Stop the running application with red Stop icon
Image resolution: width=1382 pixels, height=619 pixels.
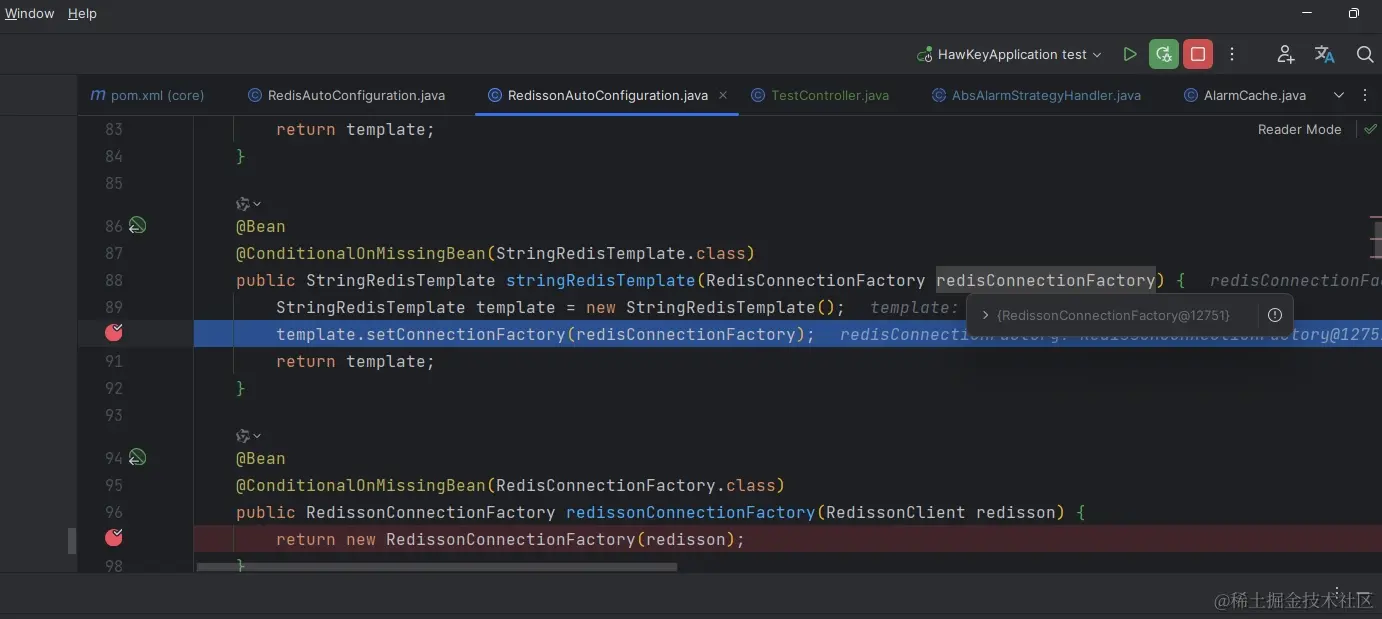click(x=1198, y=55)
